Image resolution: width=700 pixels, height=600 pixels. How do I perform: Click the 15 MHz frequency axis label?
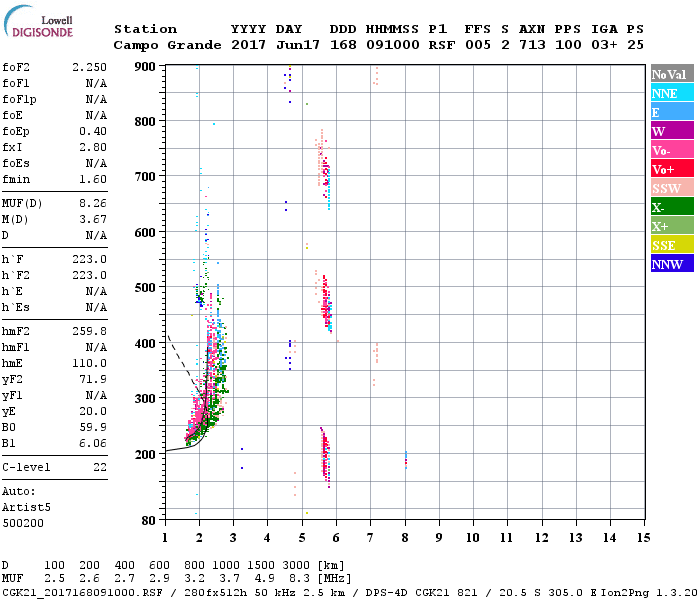pyautogui.click(x=643, y=538)
